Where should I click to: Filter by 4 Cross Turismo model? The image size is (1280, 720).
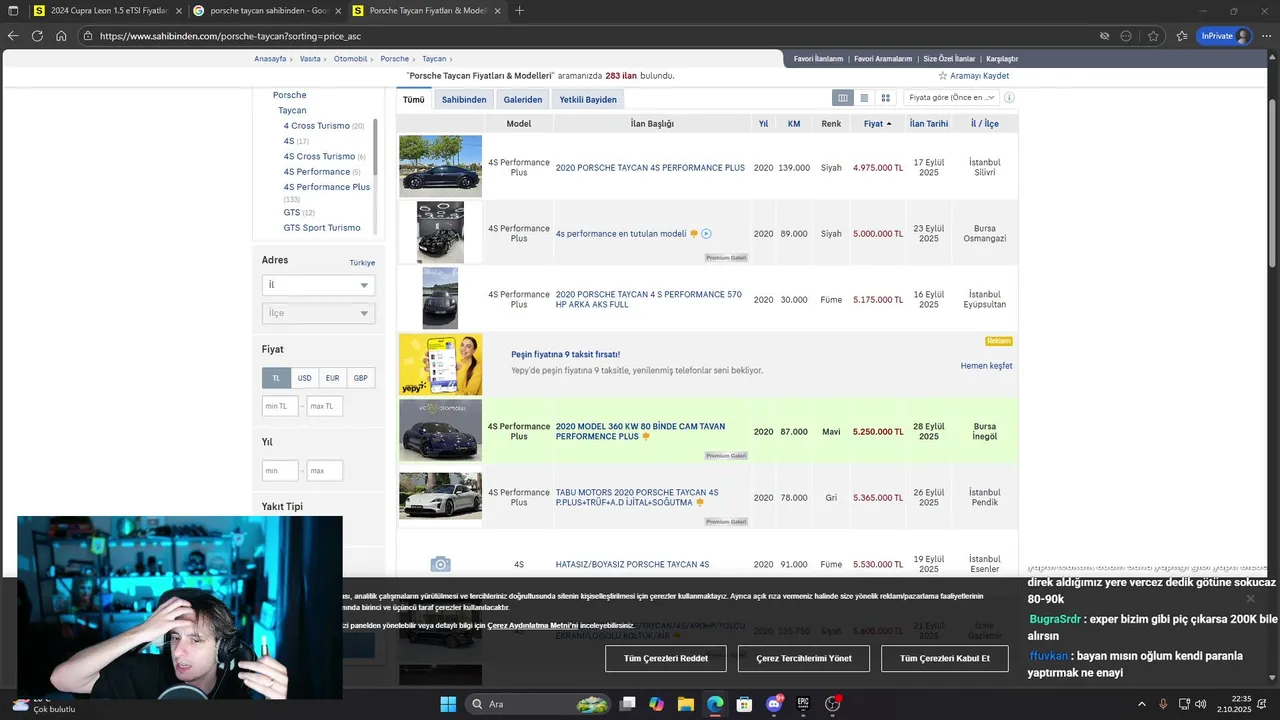317,126
